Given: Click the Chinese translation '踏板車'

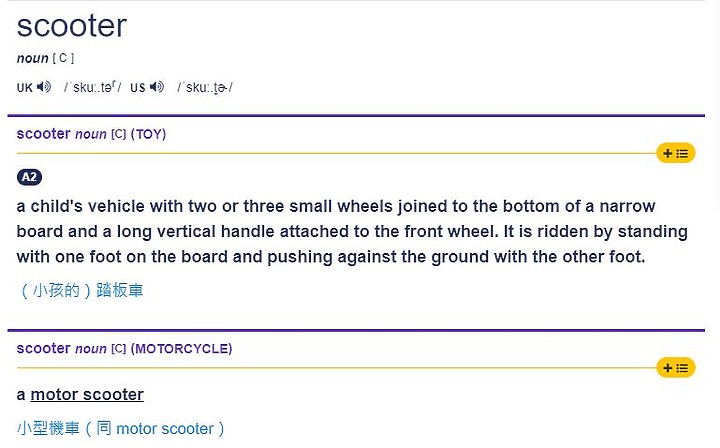Looking at the screenshot, I should point(120,291).
